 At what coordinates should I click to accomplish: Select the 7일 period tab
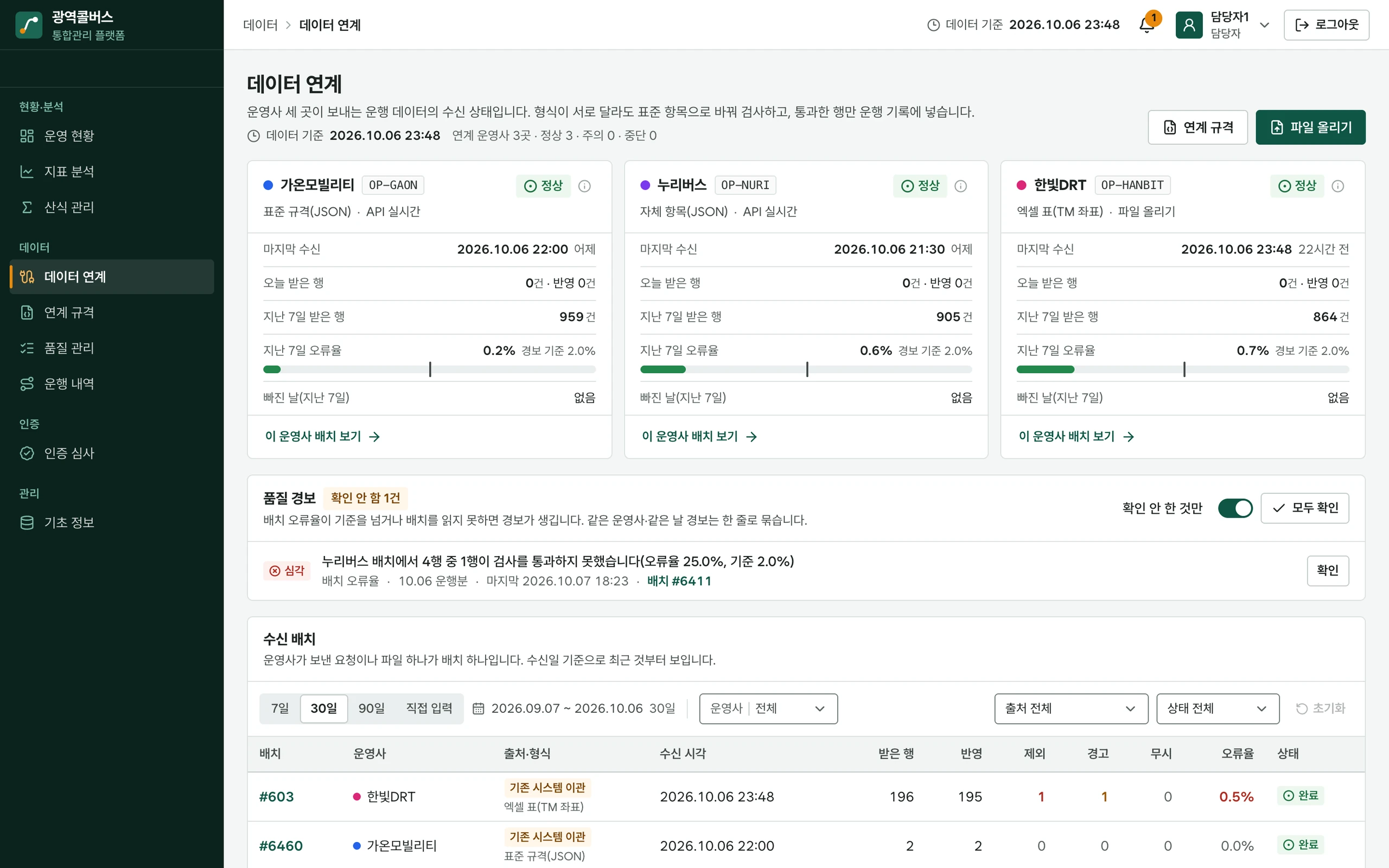tap(280, 709)
